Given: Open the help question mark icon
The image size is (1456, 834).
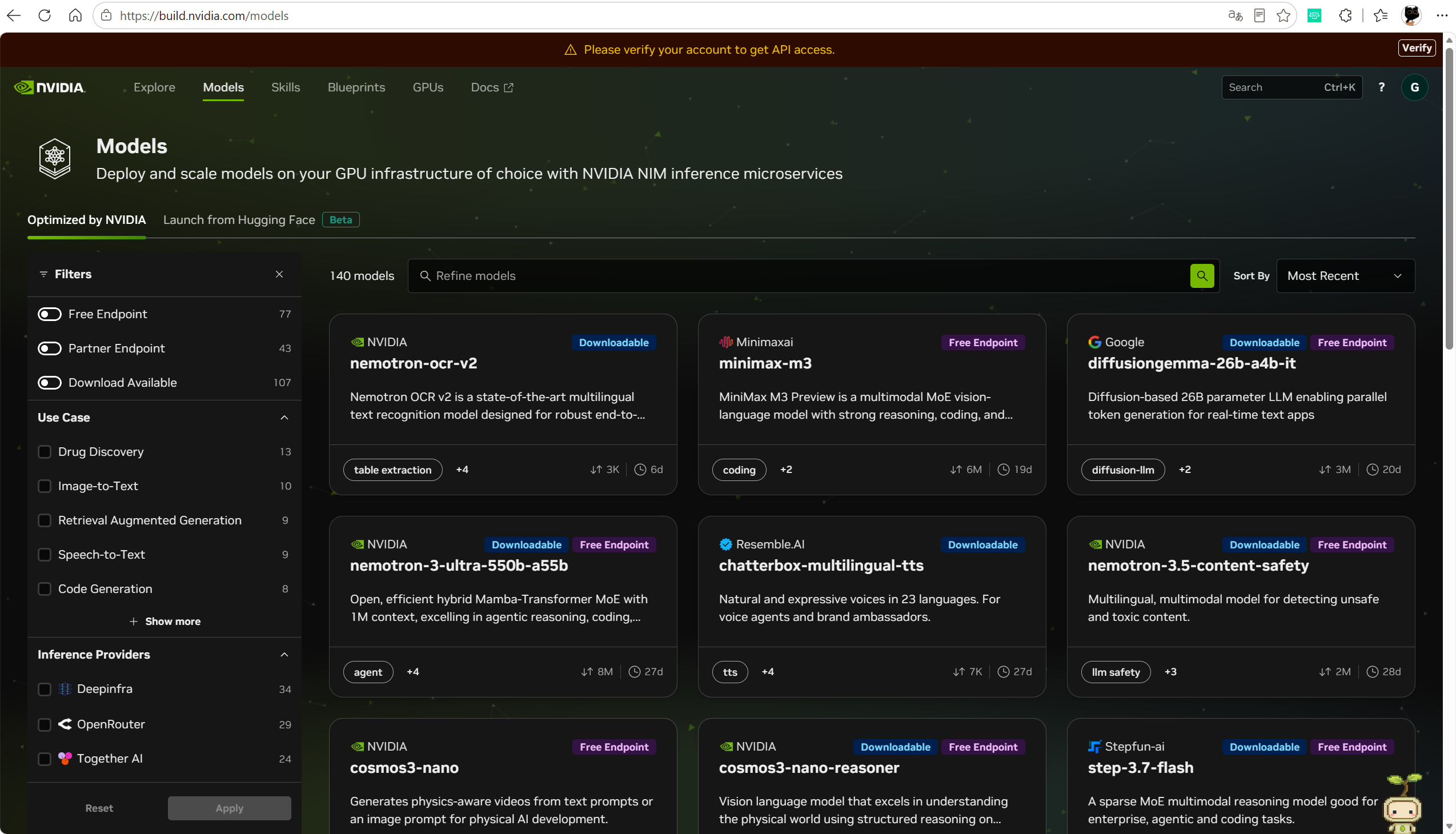Looking at the screenshot, I should click(x=1381, y=87).
